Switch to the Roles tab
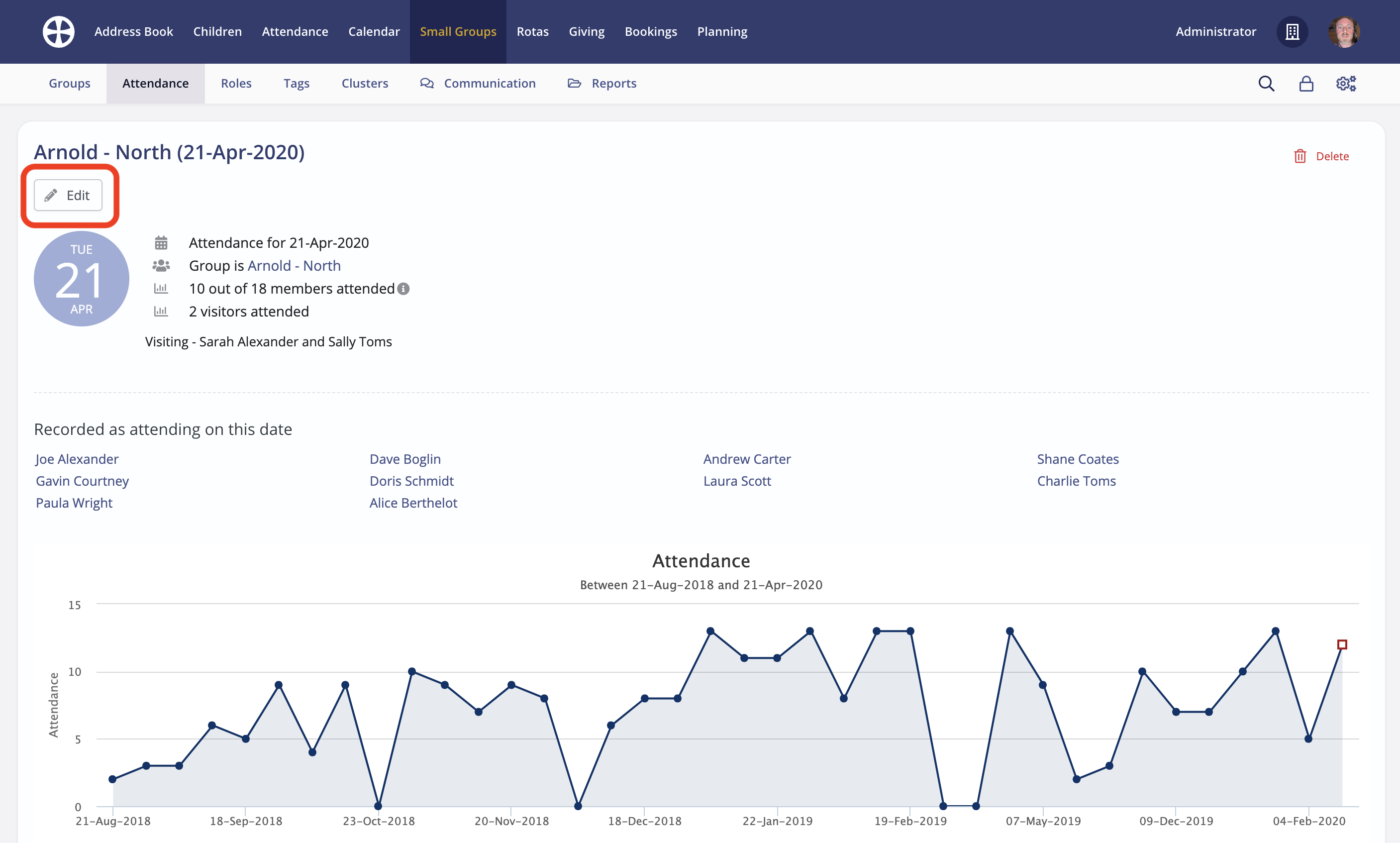 pos(236,84)
